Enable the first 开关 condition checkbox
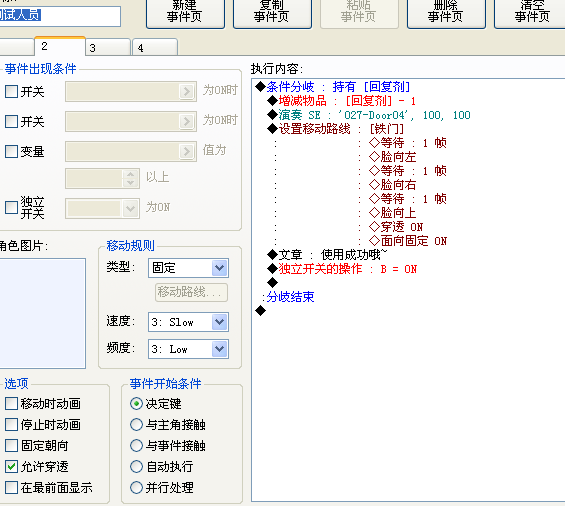The height and width of the screenshot is (506, 565). click(x=12, y=92)
